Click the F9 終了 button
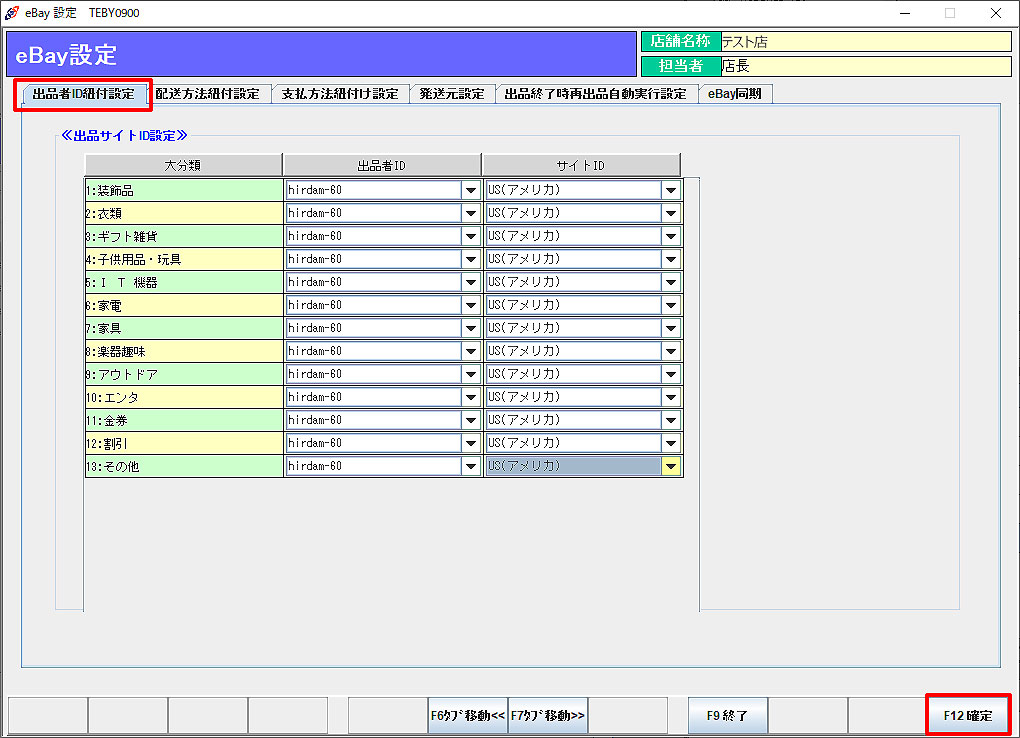This screenshot has width=1020, height=738. pyautogui.click(x=727, y=716)
